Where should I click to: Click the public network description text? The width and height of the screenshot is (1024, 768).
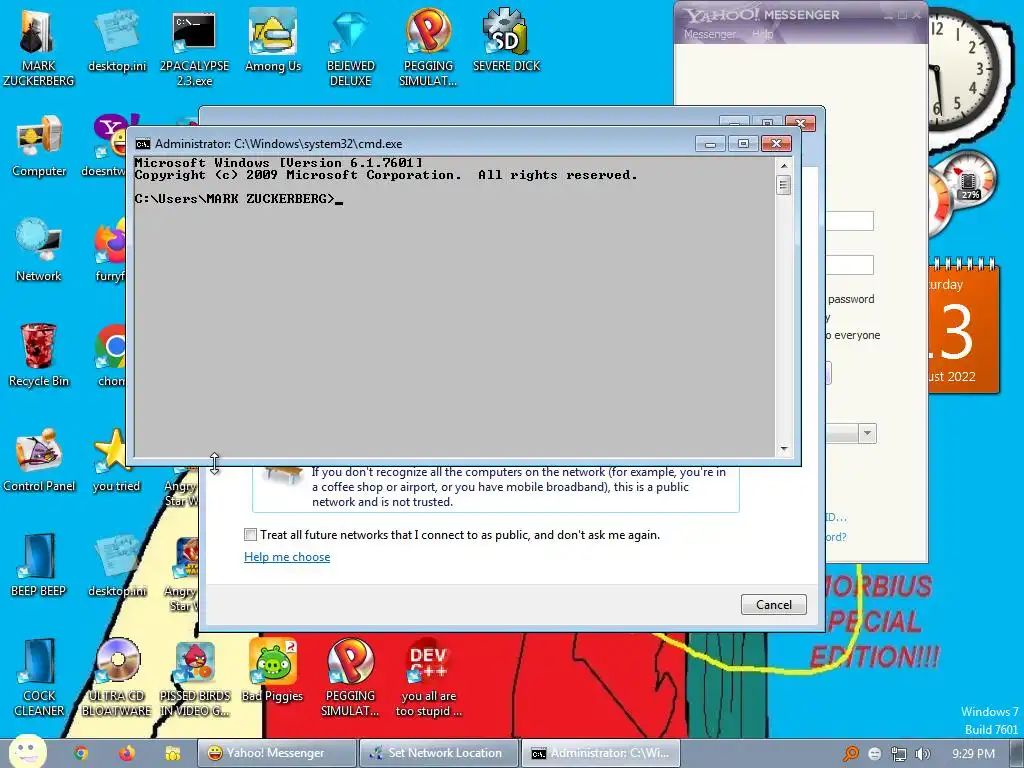pos(519,487)
